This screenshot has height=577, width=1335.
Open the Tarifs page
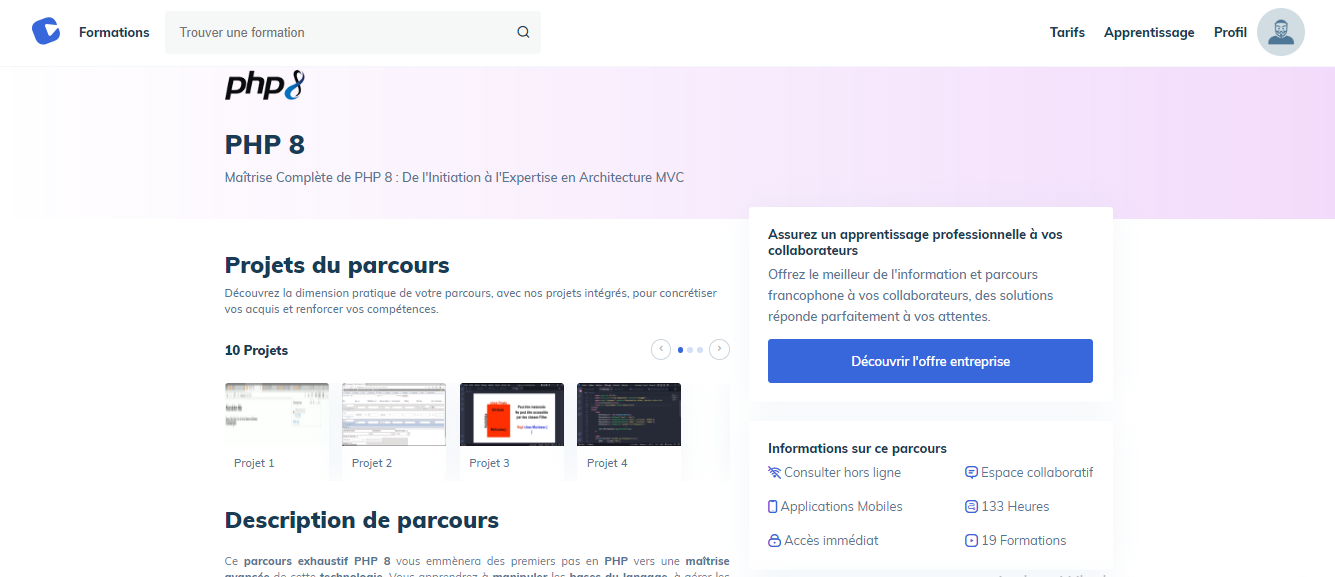pos(1067,32)
